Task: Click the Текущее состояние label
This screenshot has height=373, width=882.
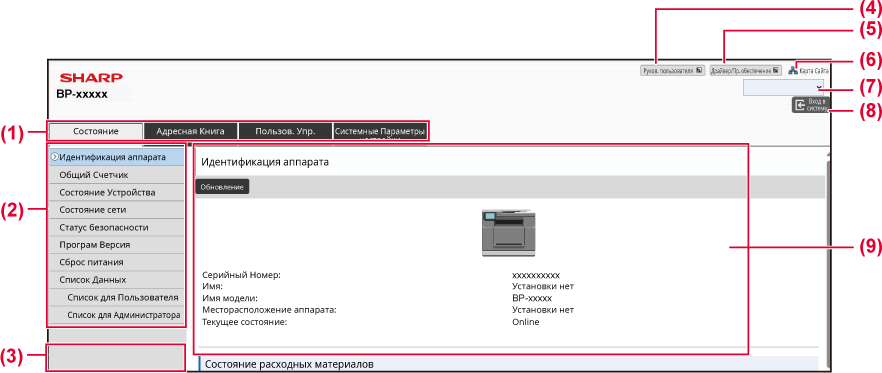Action: tap(245, 322)
